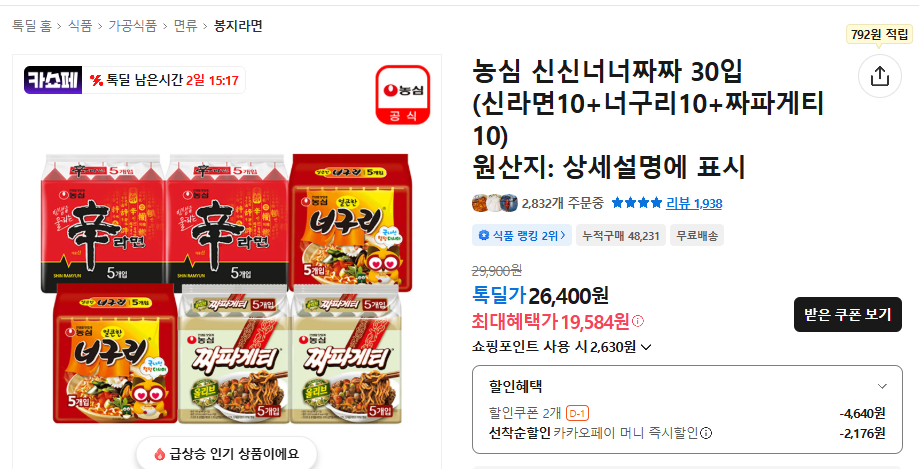Click info icon next to 카카오페이 머니 즉시할인
Image resolution: width=919 pixels, height=469 pixels.
706,433
